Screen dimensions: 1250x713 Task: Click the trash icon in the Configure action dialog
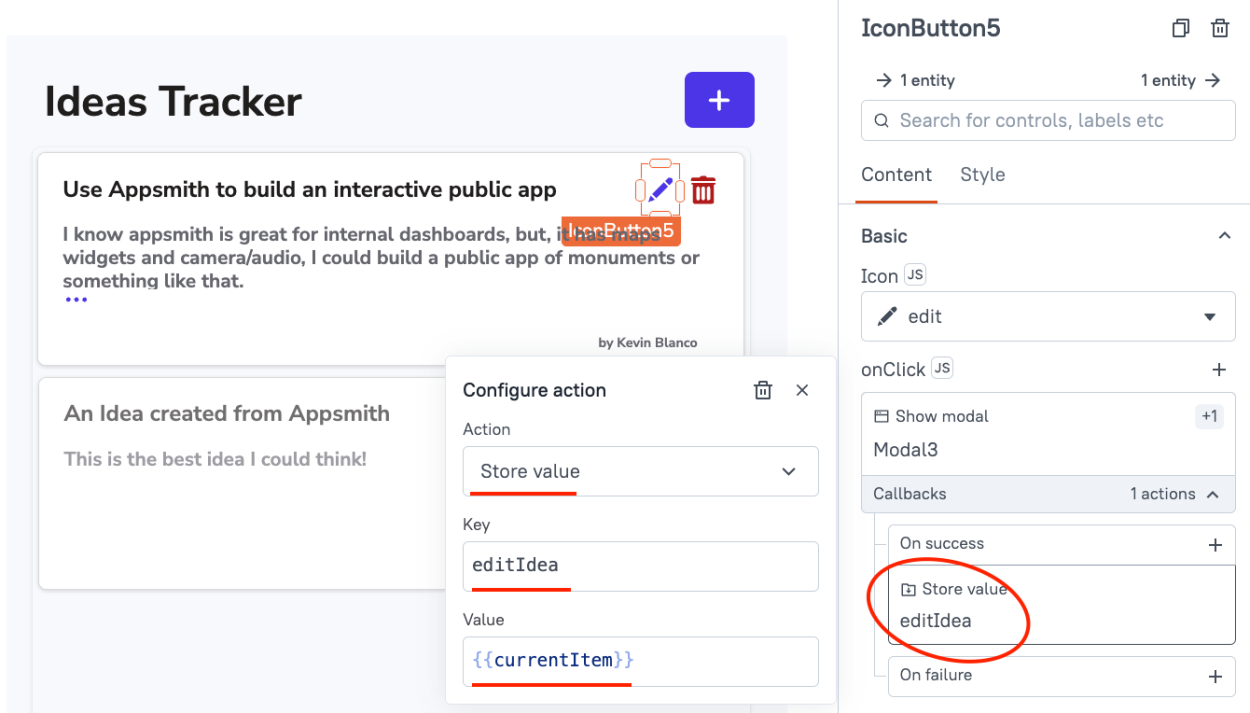tap(763, 390)
